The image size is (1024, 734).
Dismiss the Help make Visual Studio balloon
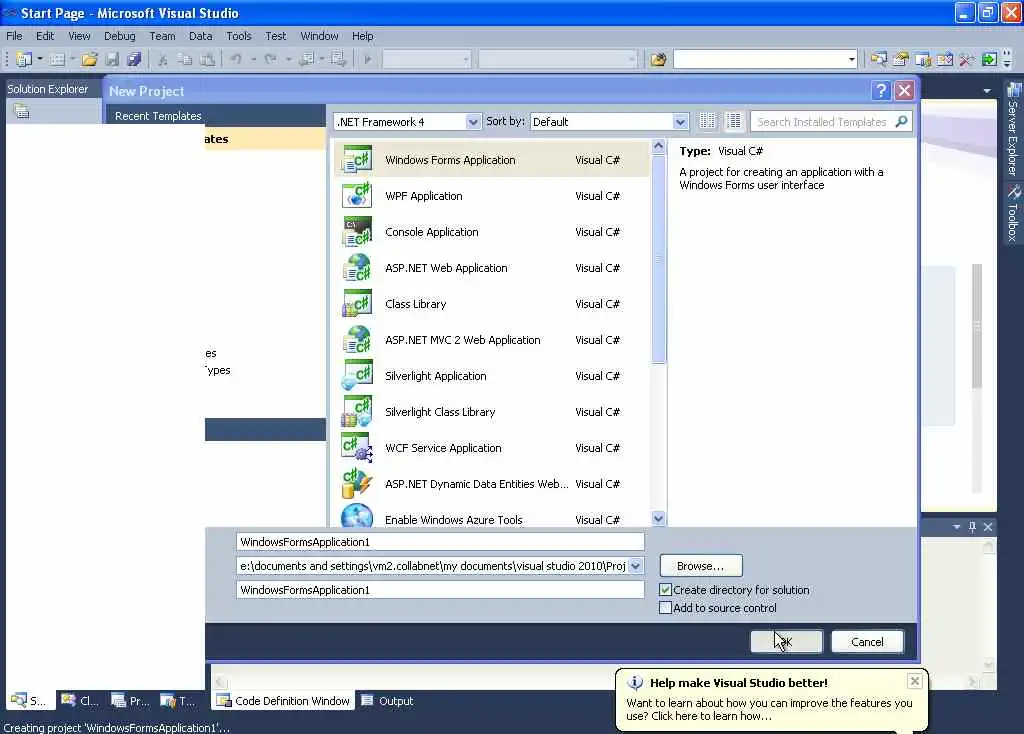[x=914, y=681]
